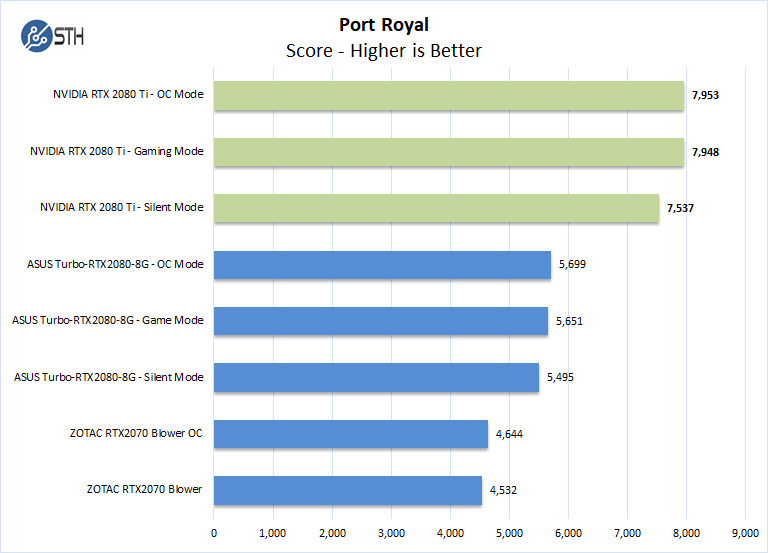Click the ZOTAC RTX2070 Blower OC label
The height and width of the screenshot is (553, 768).
(x=136, y=433)
